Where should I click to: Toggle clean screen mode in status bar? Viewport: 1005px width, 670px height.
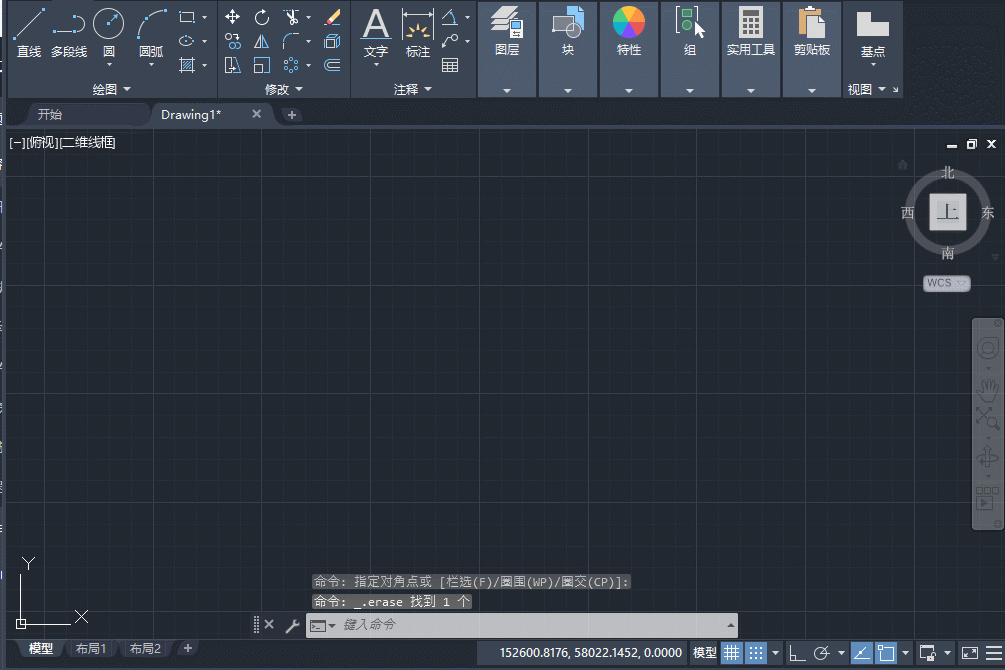coord(970,653)
